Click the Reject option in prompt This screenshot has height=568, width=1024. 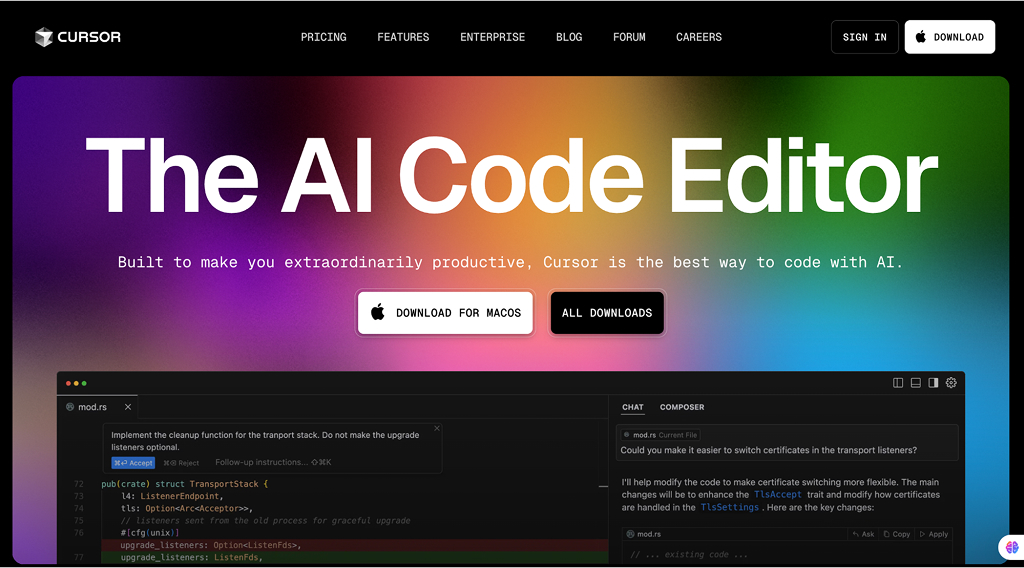182,462
